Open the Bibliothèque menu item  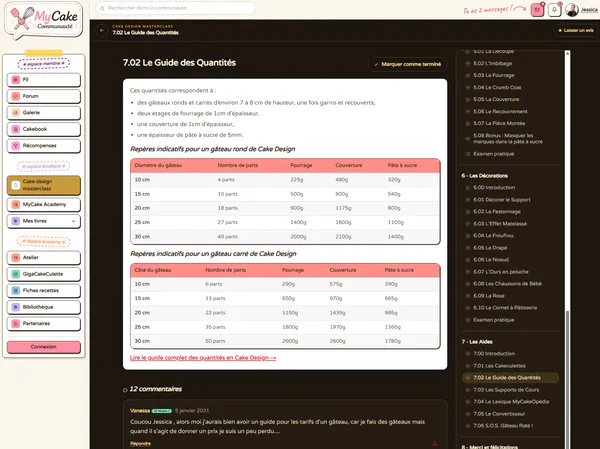coord(44,307)
